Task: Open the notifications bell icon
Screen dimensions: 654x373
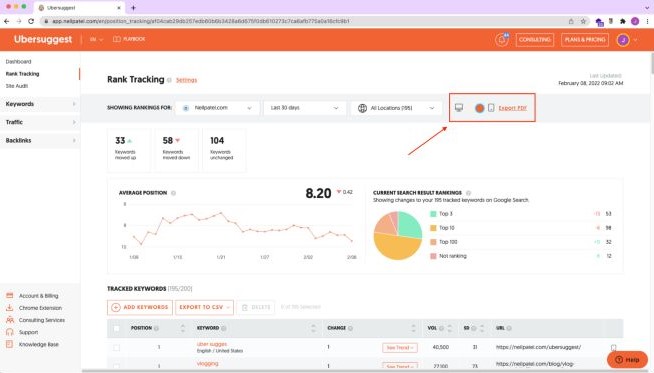Action: [x=502, y=40]
